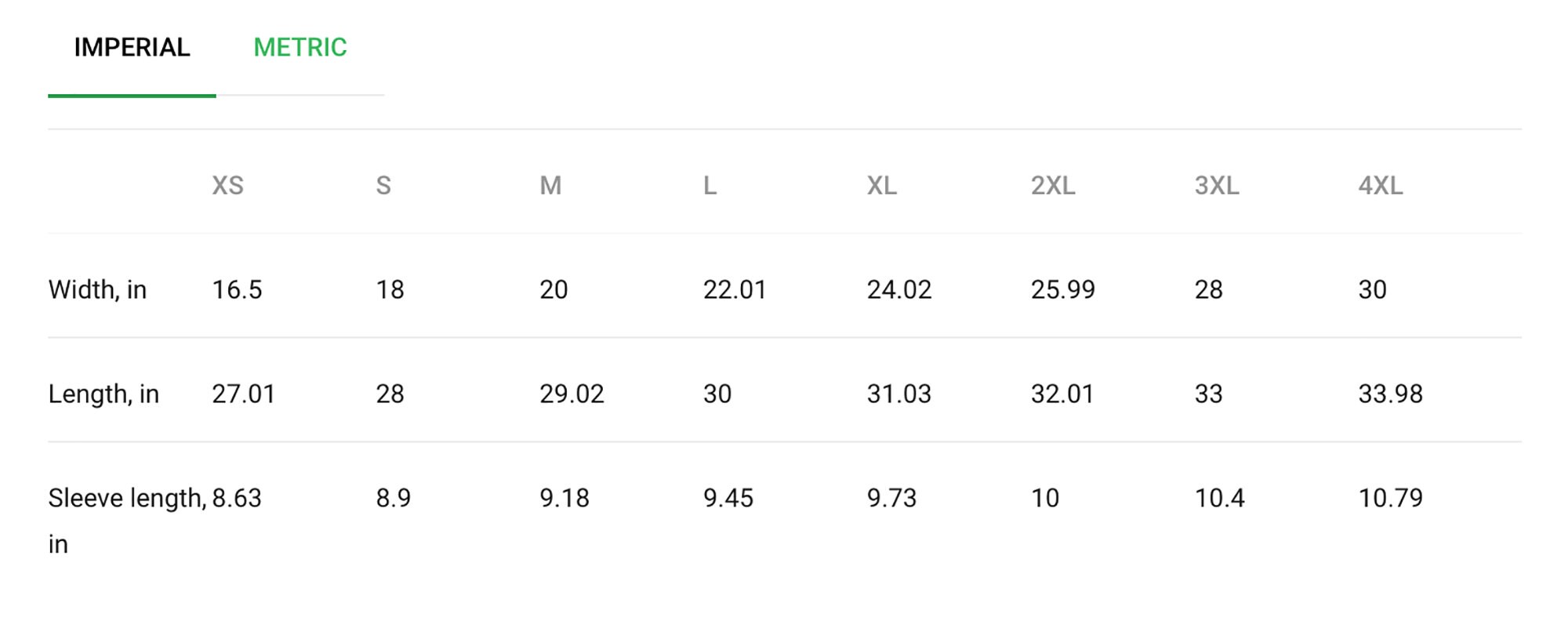
Task: Click the L width value 22.01
Action: (735, 290)
